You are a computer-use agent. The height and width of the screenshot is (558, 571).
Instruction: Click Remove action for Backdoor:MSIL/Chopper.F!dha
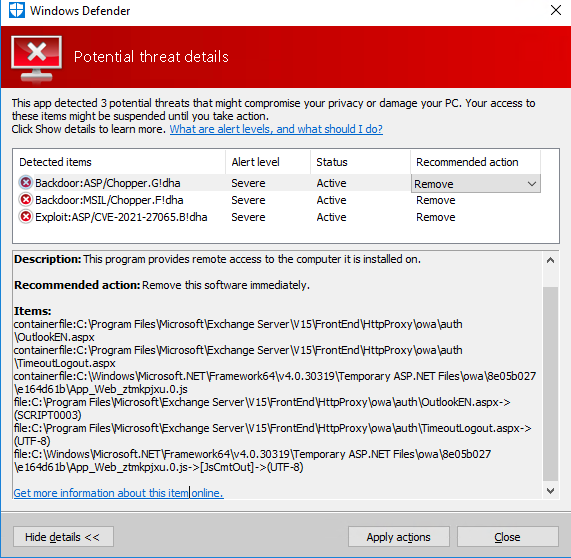436,200
